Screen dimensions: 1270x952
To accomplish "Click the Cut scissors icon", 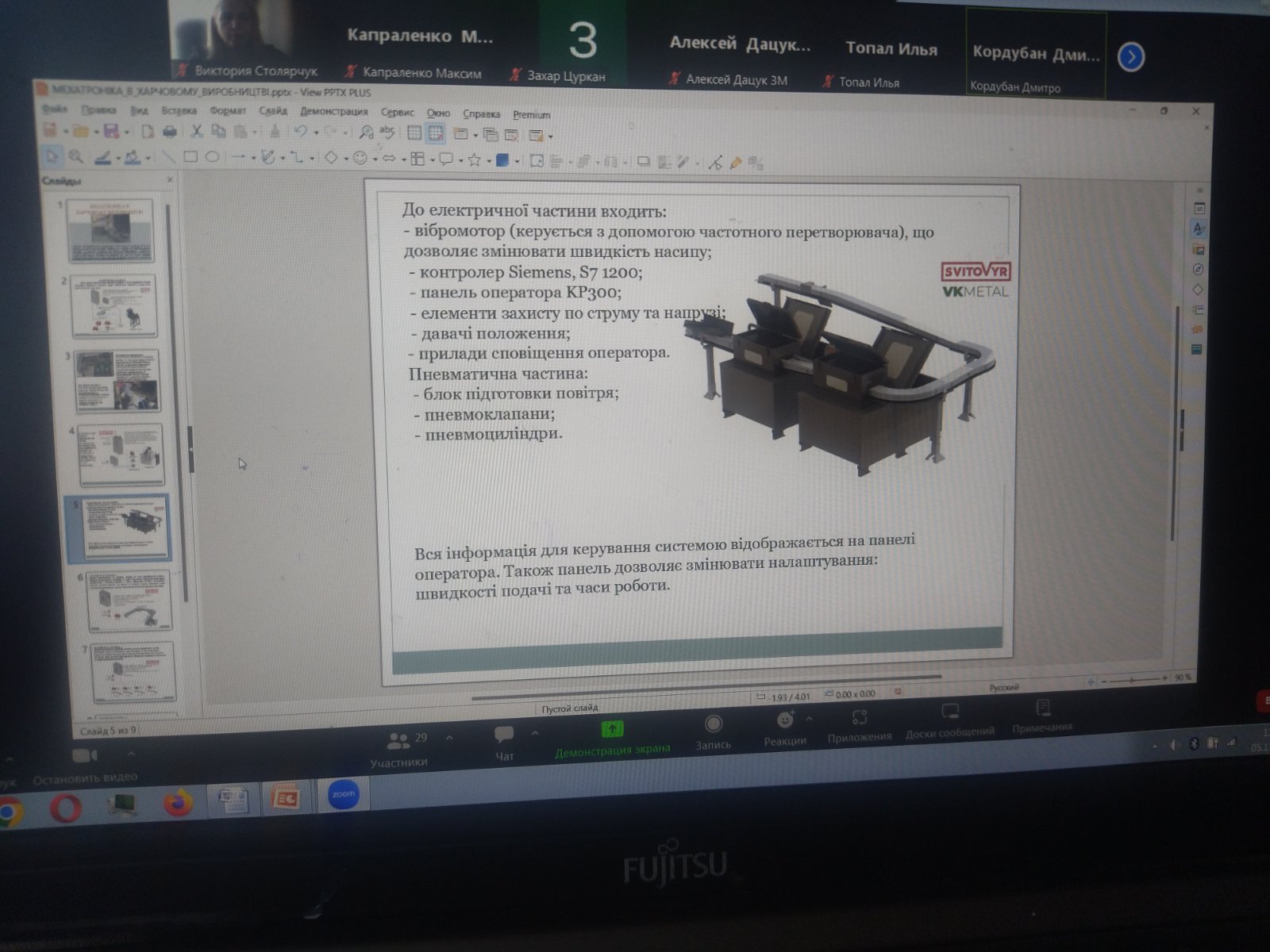I will point(197,132).
